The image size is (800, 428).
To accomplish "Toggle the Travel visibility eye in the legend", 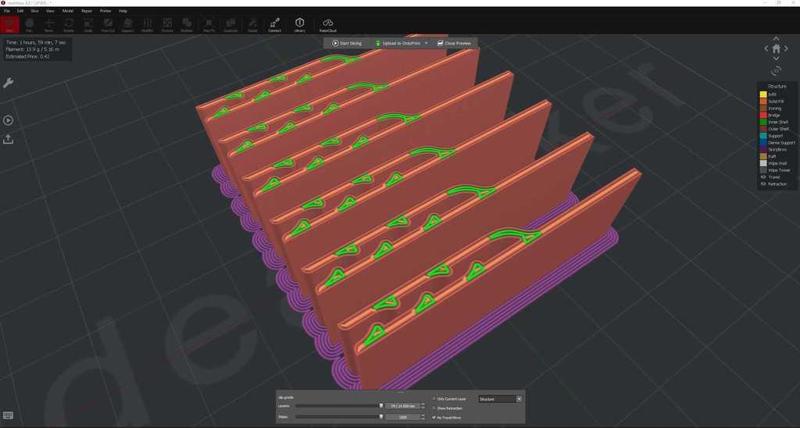I will pyautogui.click(x=764, y=177).
